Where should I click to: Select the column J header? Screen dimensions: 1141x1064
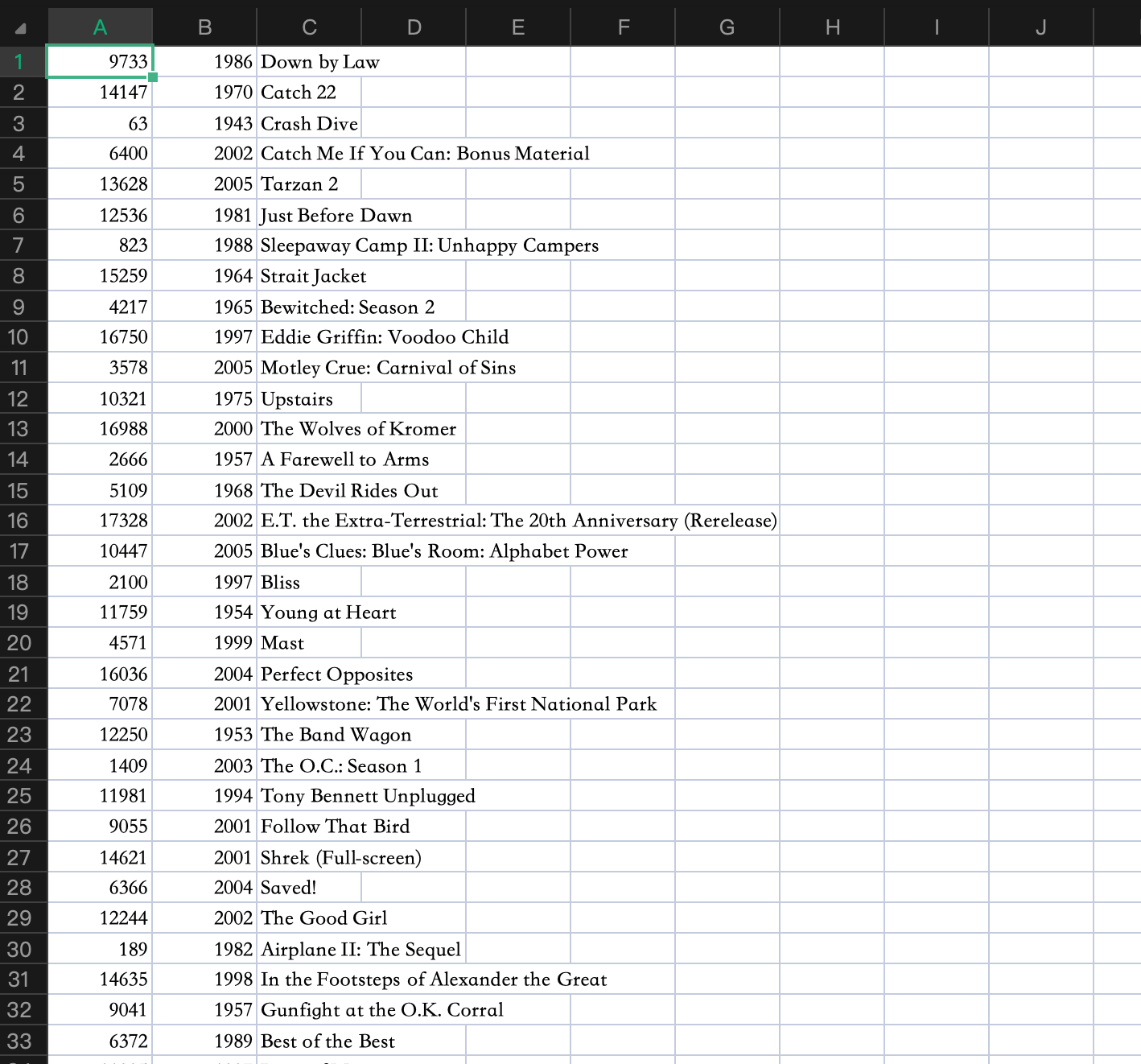coord(1040,27)
